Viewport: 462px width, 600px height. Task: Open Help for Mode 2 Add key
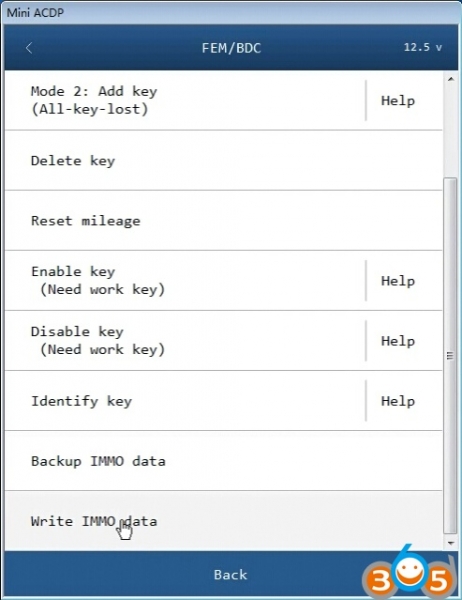398,101
